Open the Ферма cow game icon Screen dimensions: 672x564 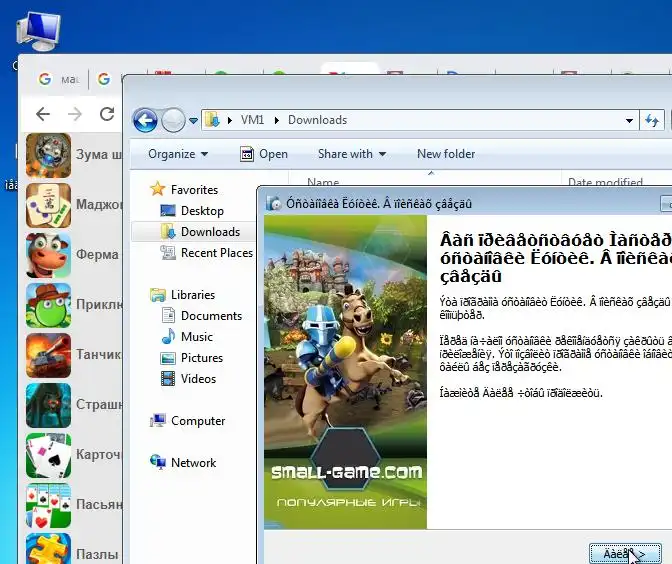click(x=48, y=255)
